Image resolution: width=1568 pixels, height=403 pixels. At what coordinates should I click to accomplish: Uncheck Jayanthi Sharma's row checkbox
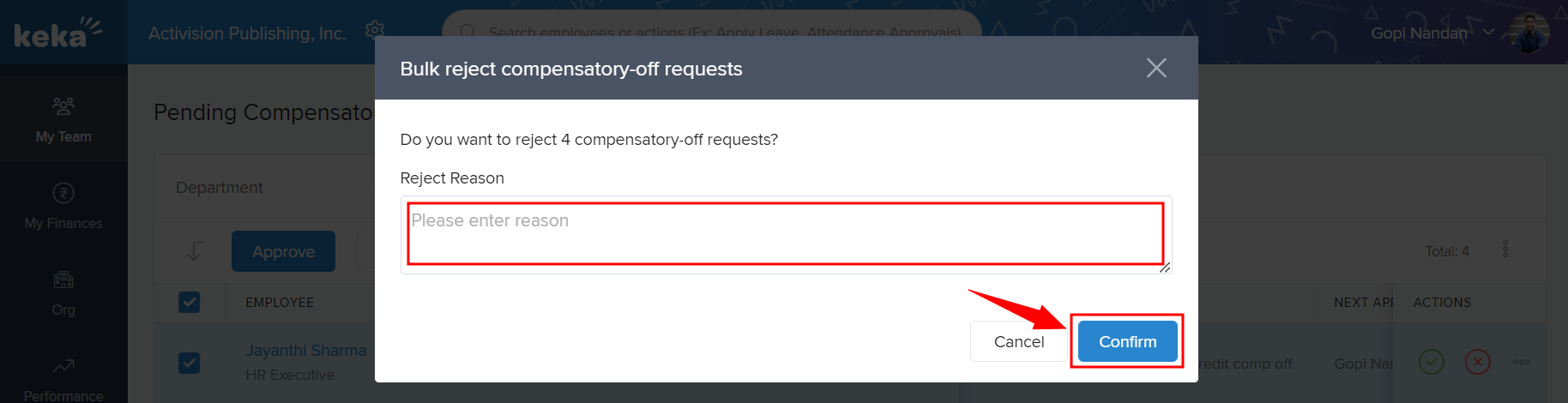click(190, 363)
